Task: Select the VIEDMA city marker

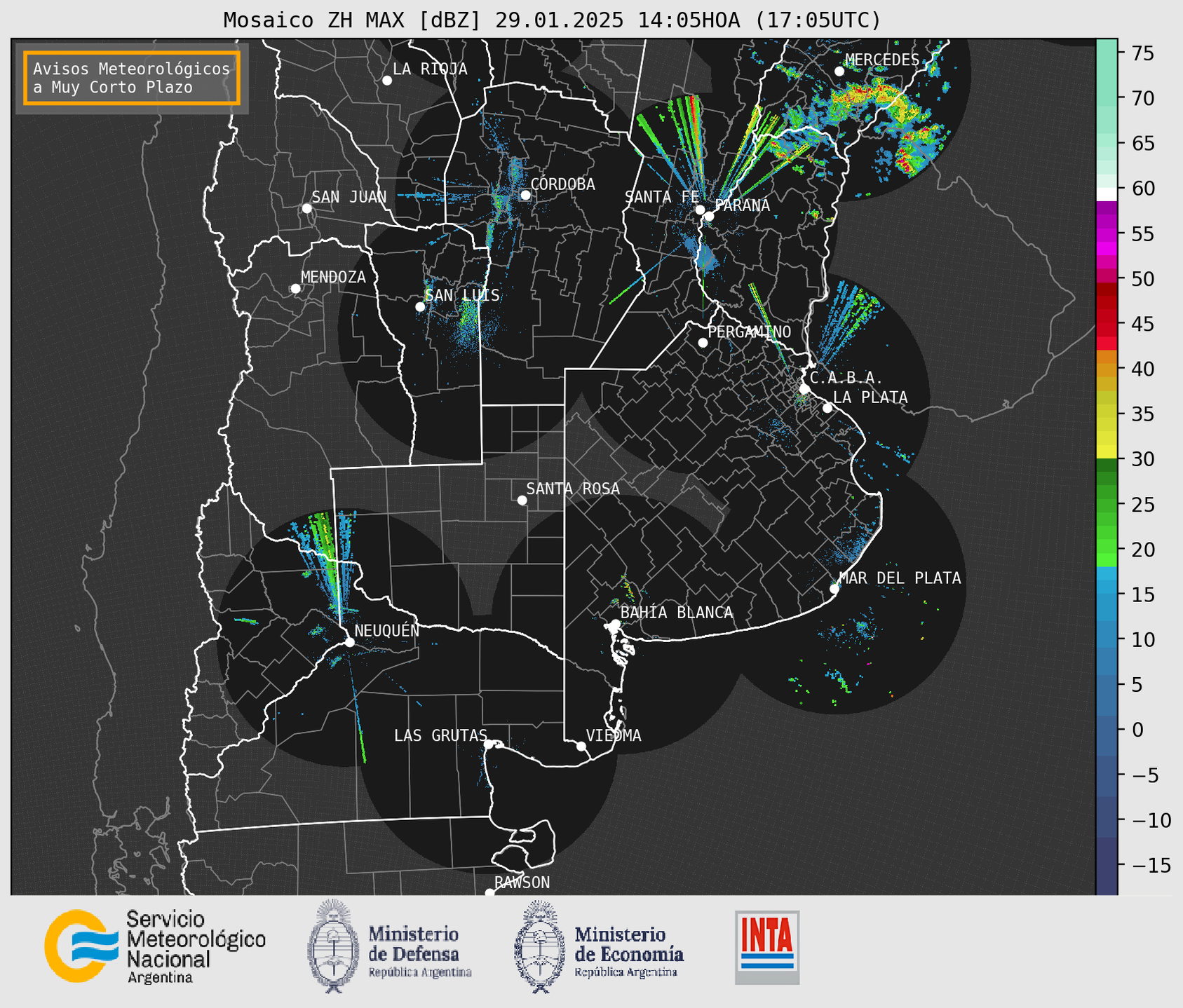Action: pos(581,746)
